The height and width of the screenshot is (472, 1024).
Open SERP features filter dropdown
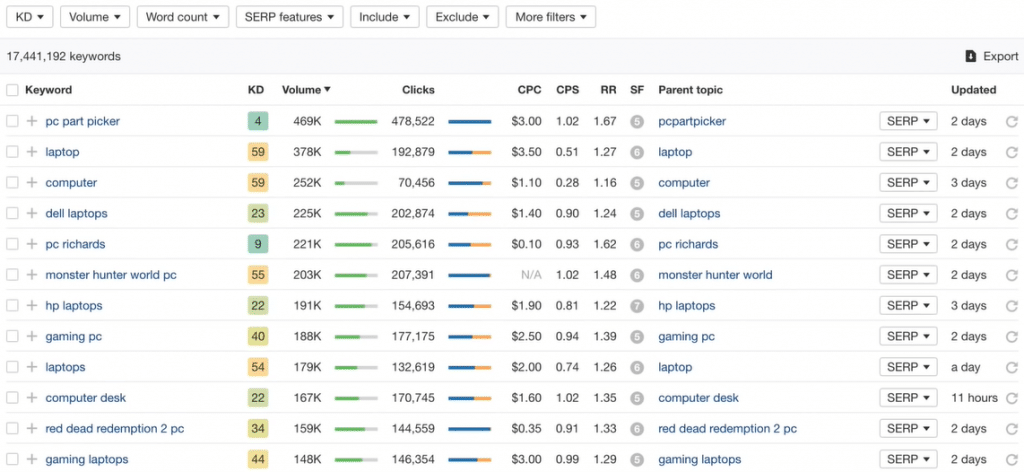pyautogui.click(x=289, y=17)
